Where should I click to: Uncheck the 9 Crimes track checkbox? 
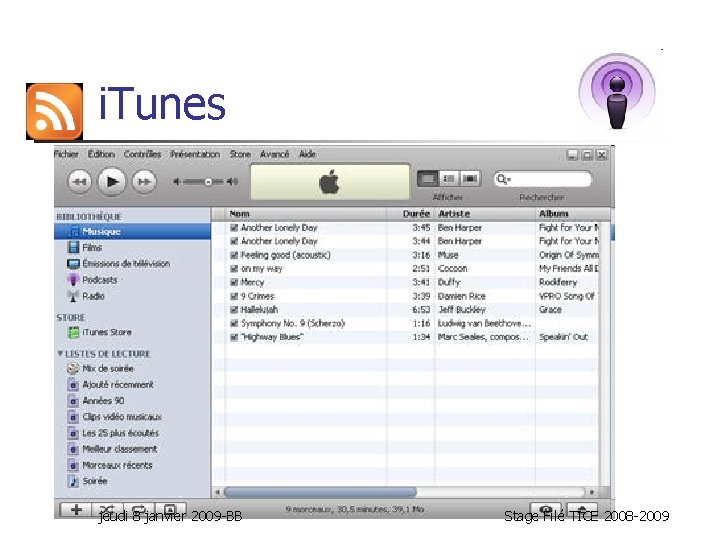[x=234, y=296]
